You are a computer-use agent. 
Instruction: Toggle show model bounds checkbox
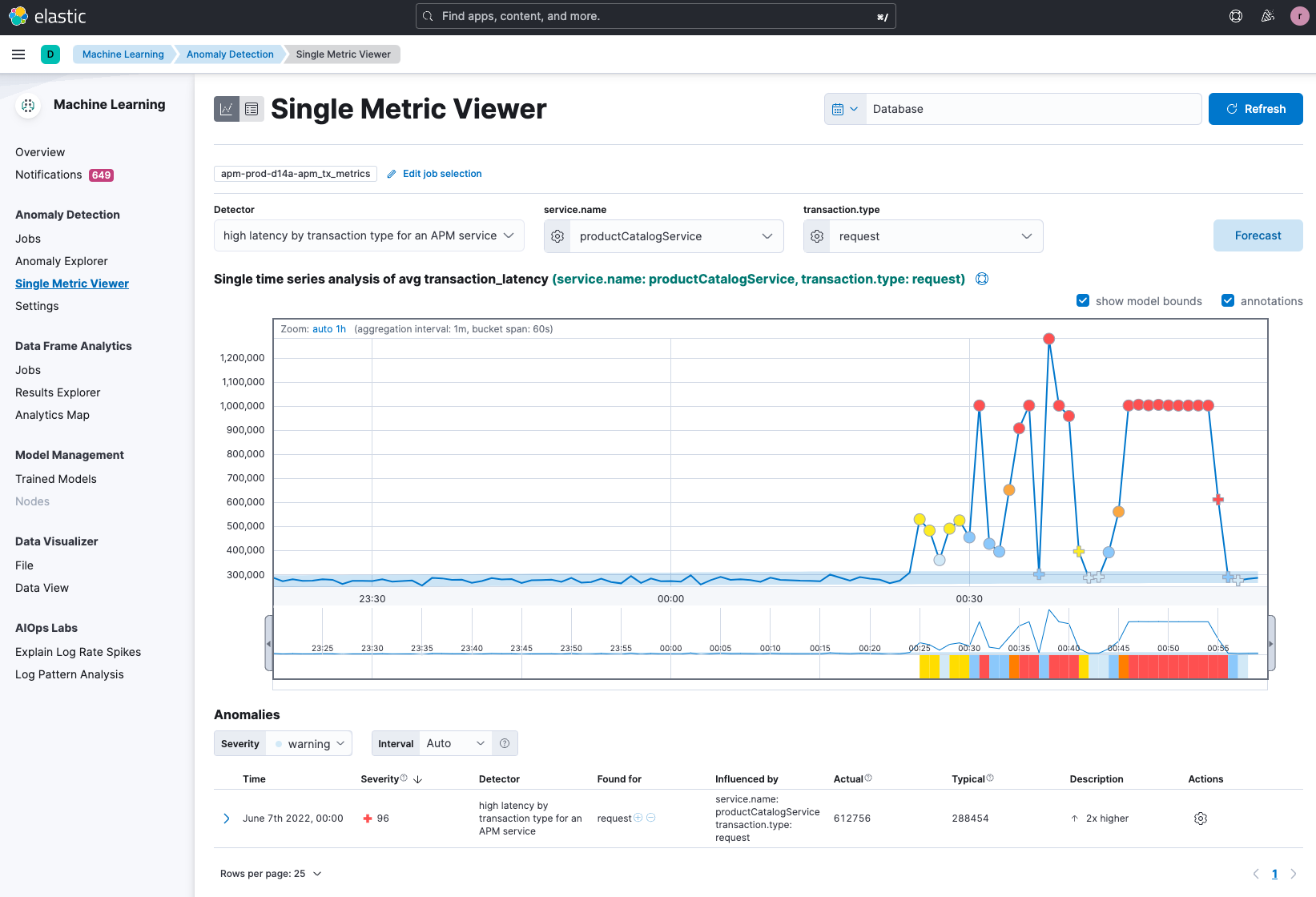tap(1083, 300)
